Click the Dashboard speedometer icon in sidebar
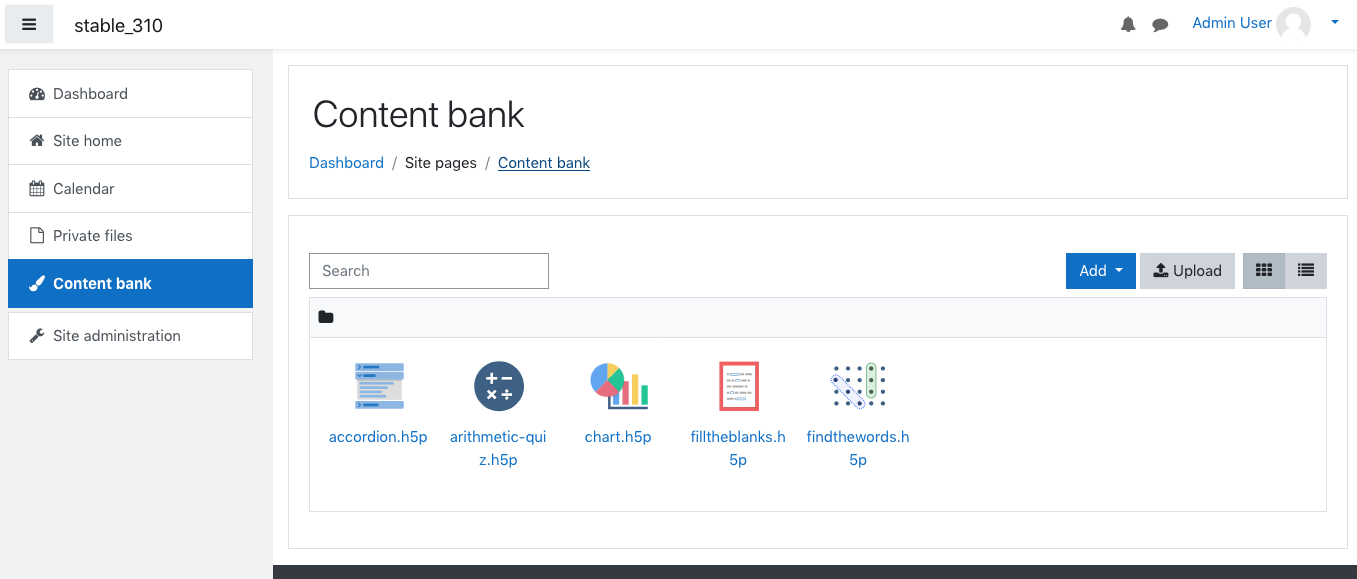Viewport: 1357px width, 579px height. coord(37,94)
